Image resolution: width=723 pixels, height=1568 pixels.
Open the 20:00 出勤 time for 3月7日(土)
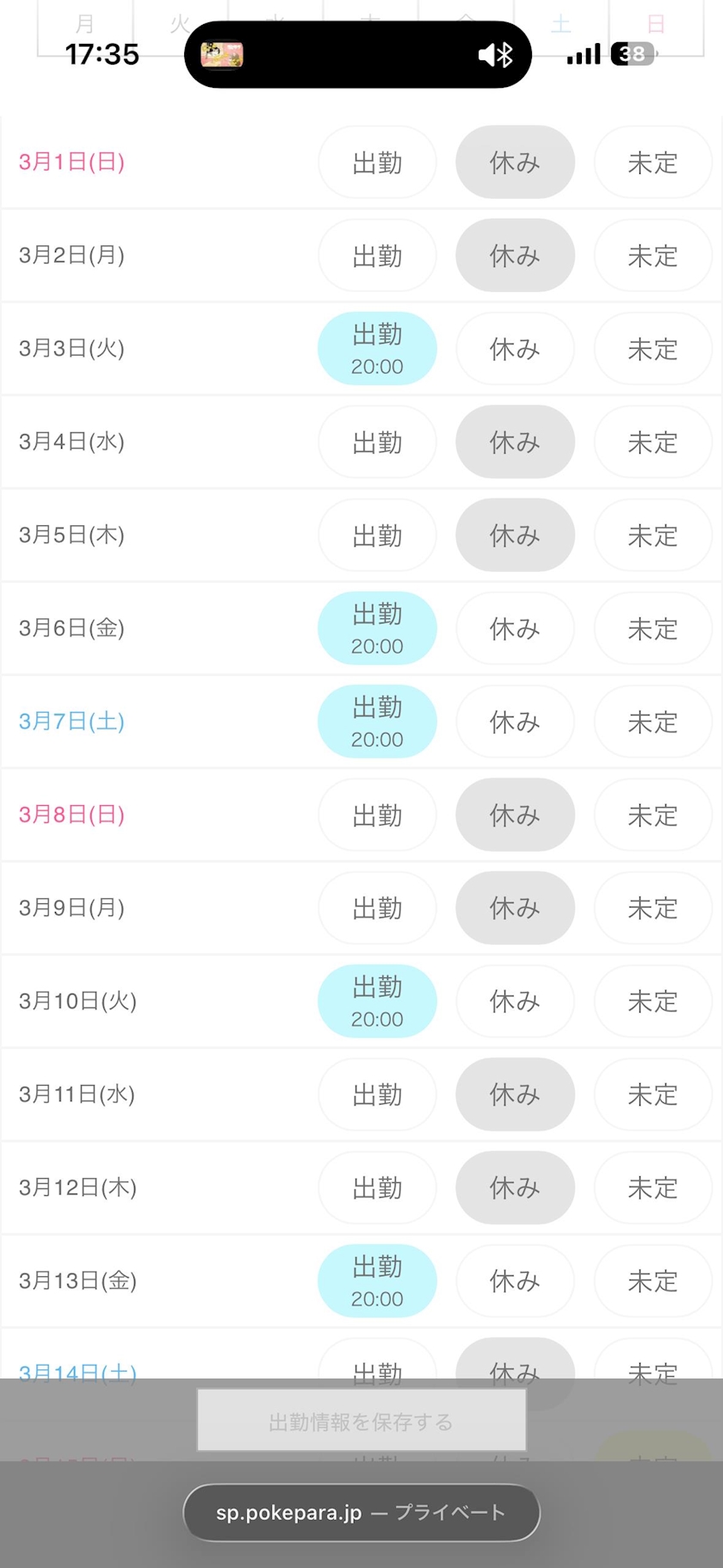point(377,722)
